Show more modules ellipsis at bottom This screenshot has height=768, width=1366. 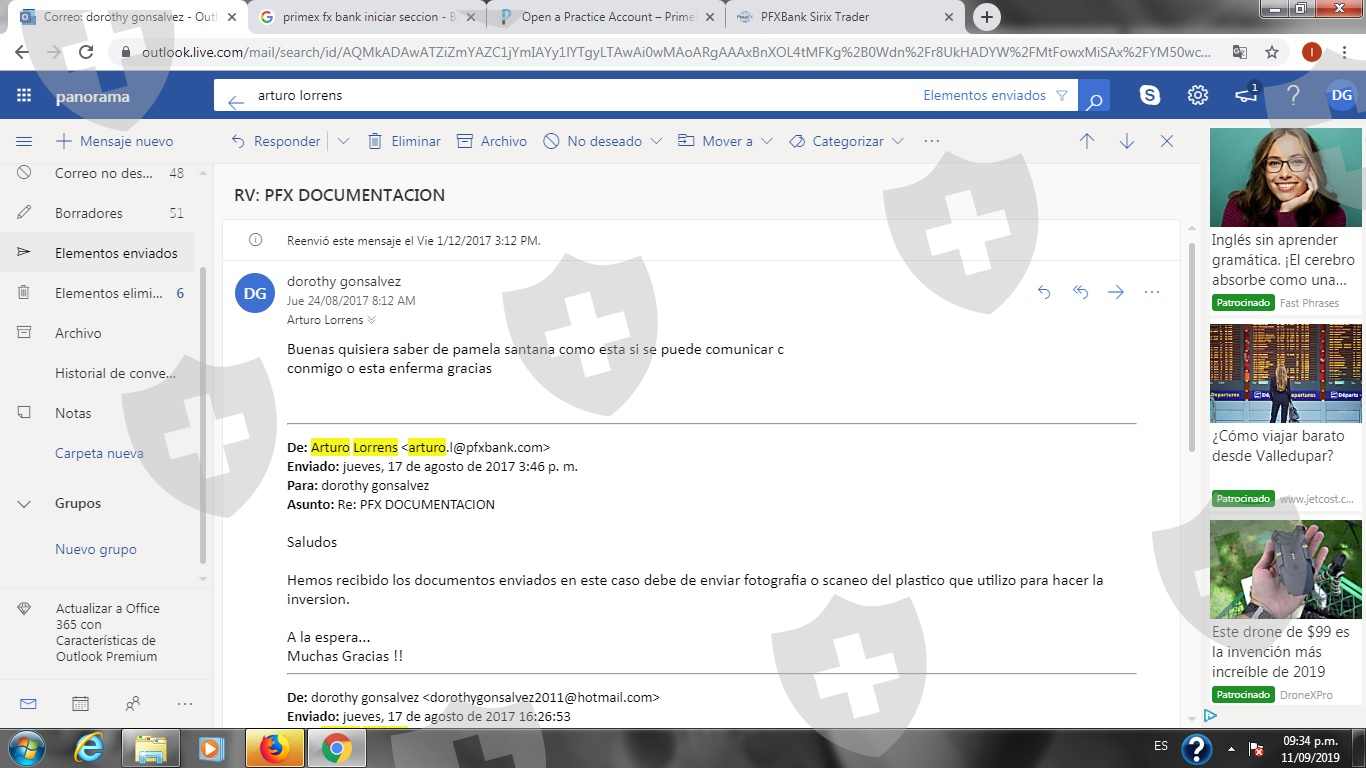coord(184,704)
